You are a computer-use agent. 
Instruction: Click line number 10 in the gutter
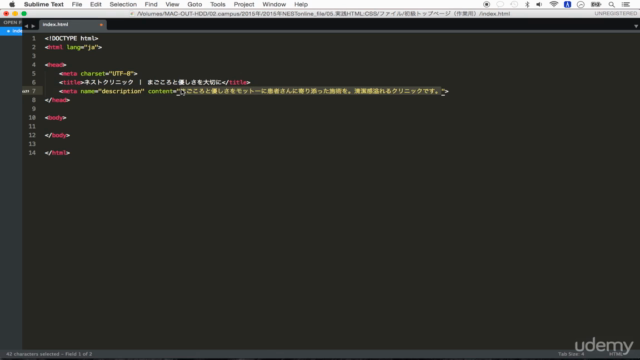(x=32, y=118)
